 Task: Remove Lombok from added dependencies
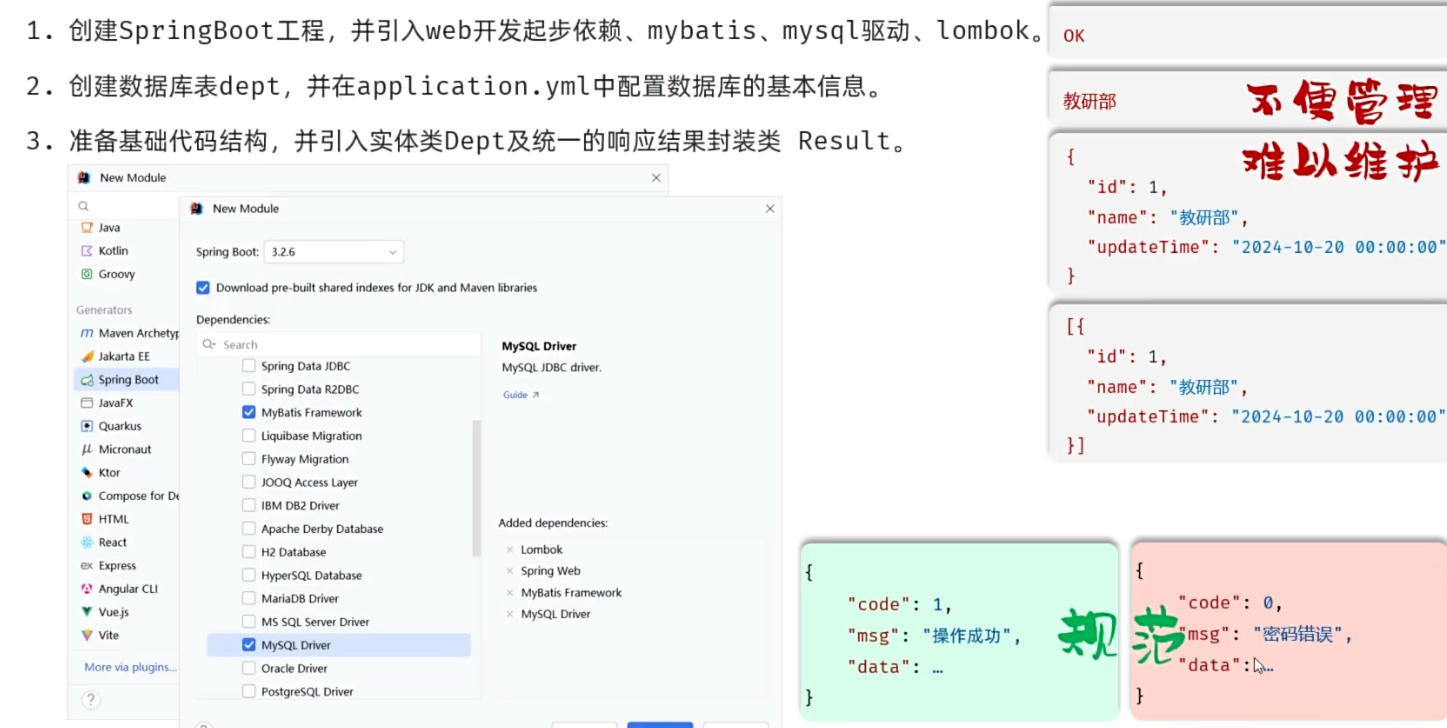510,550
